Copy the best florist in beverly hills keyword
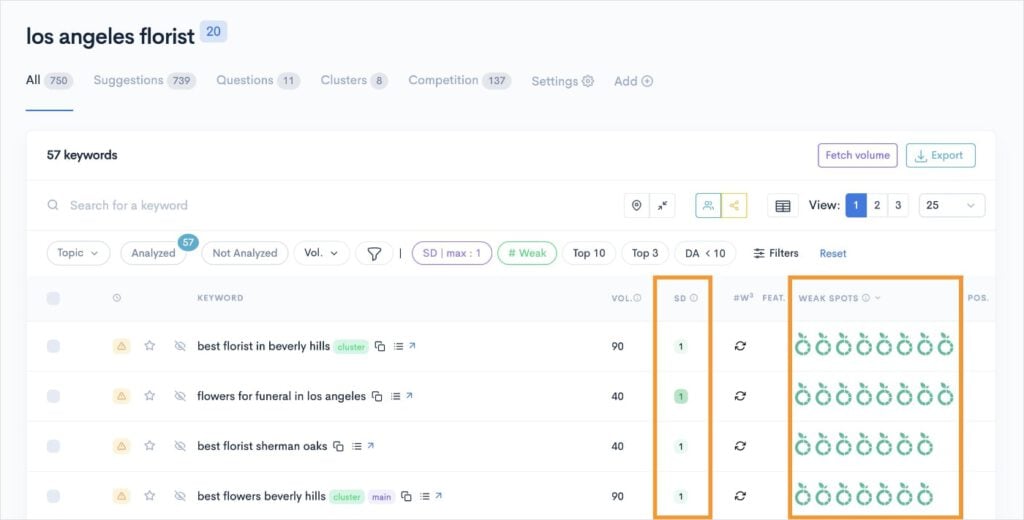The width and height of the screenshot is (1024, 520). (x=380, y=346)
